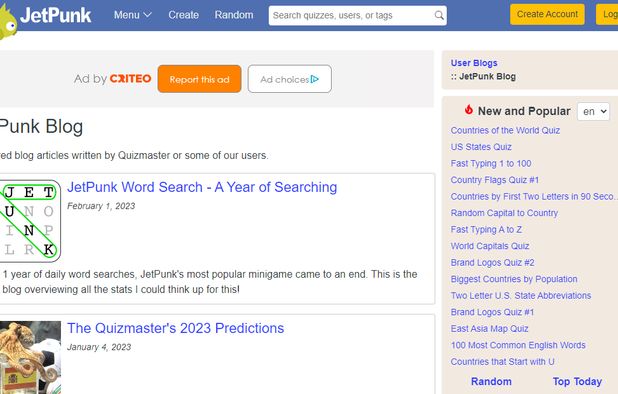Screen dimensions: 618x394
Task: Open Countries of the World Quiz
Action: [x=505, y=130]
